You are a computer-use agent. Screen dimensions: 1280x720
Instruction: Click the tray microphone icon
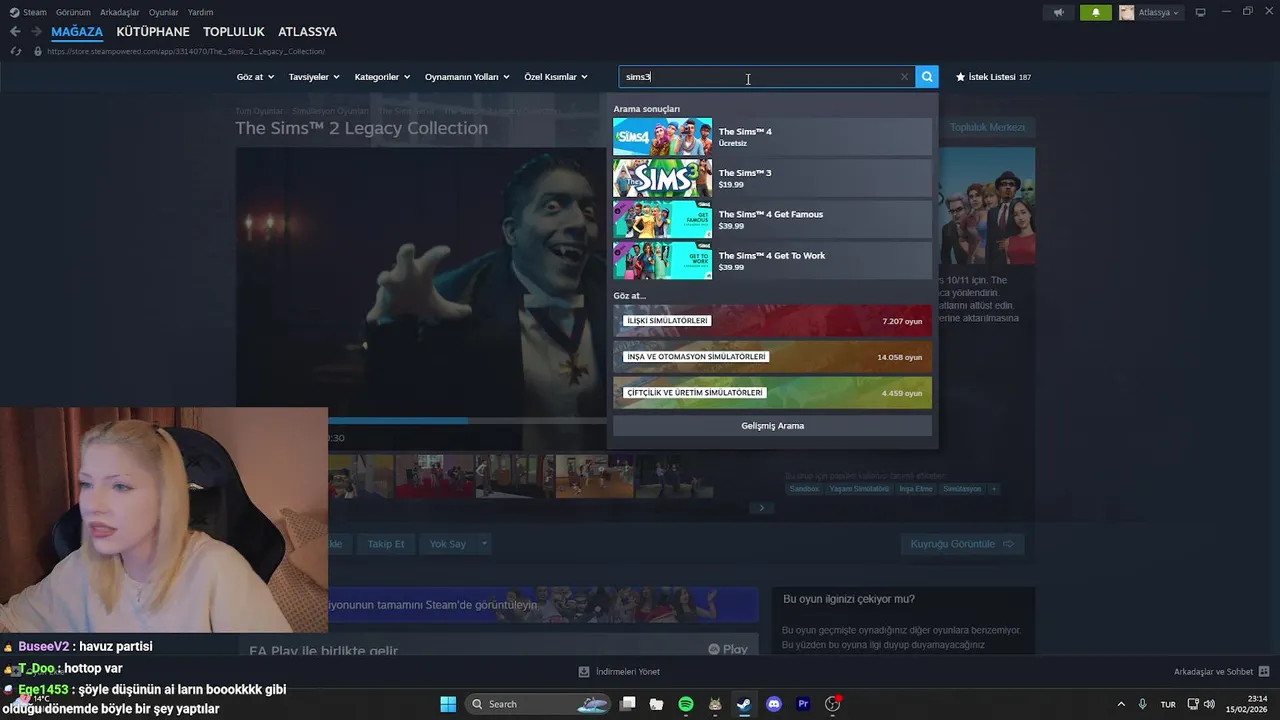point(1142,704)
